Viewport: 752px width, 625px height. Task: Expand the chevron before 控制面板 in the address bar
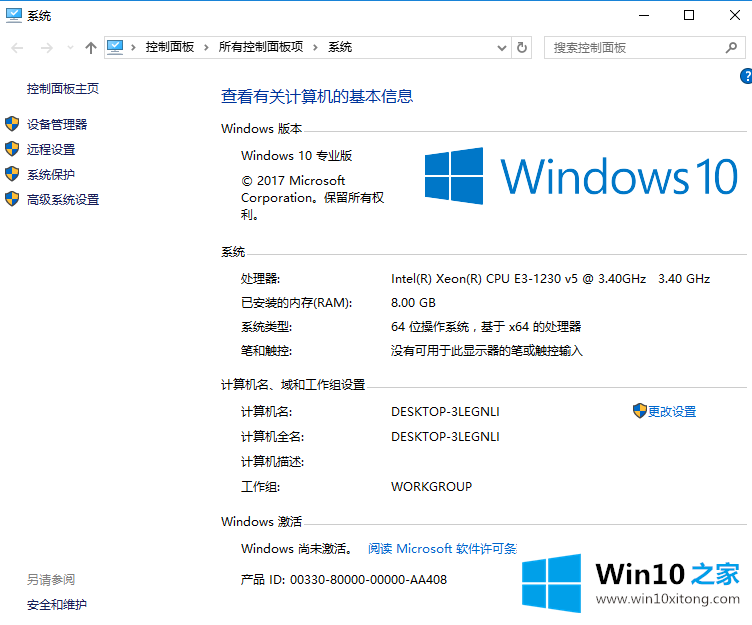pyautogui.click(x=133, y=47)
